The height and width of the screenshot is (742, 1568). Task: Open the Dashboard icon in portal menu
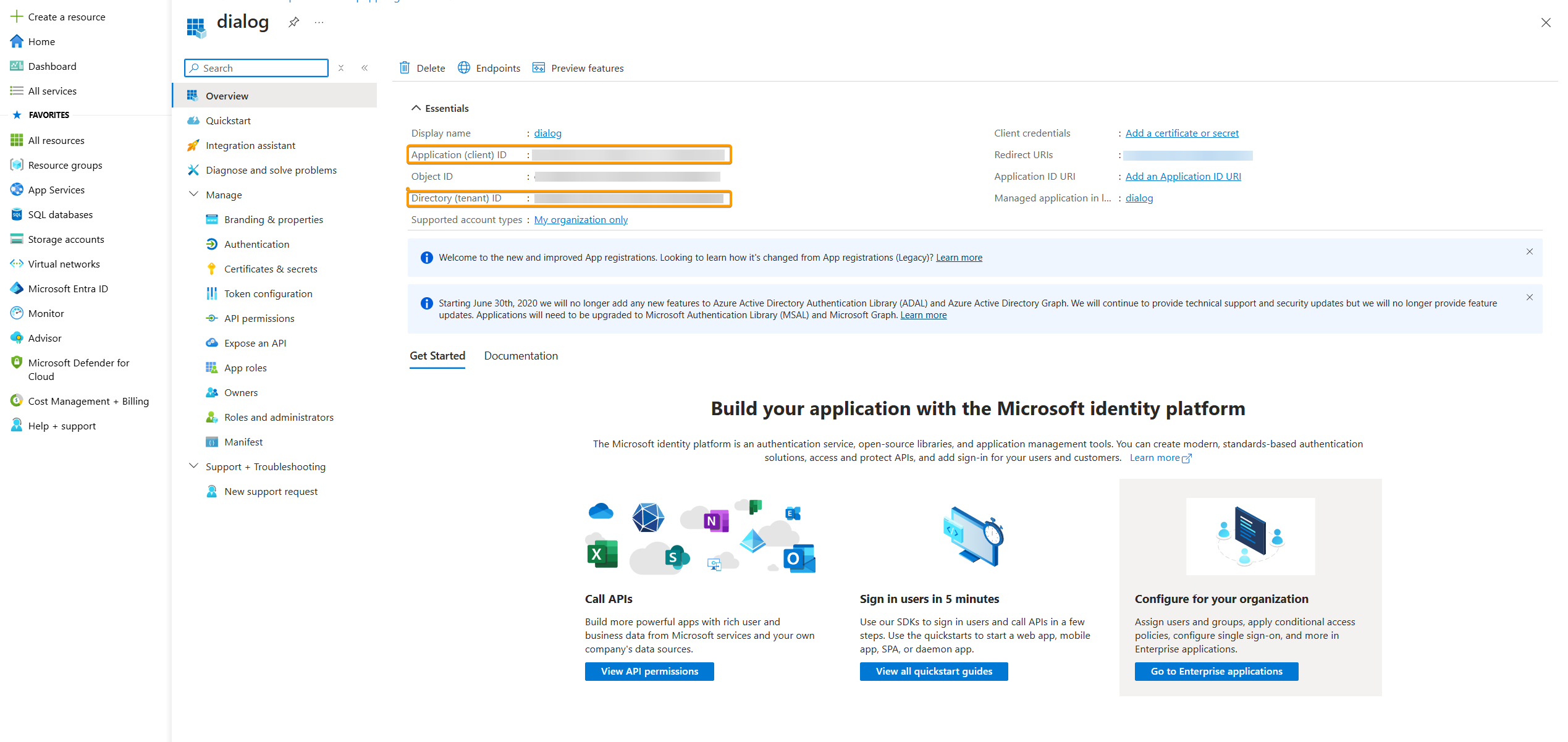(x=17, y=66)
